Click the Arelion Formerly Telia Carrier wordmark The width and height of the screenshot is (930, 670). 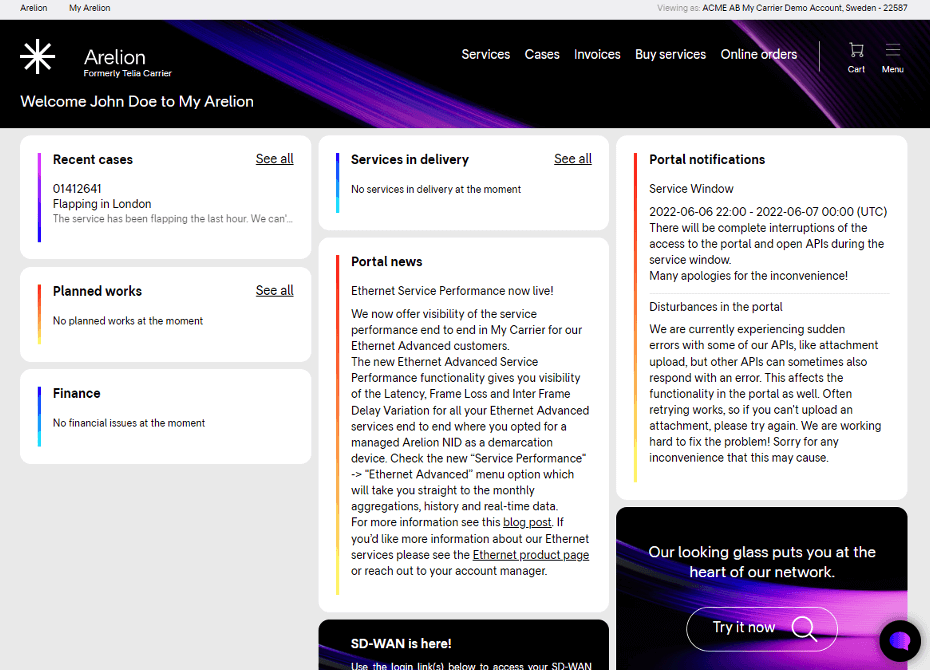128,62
